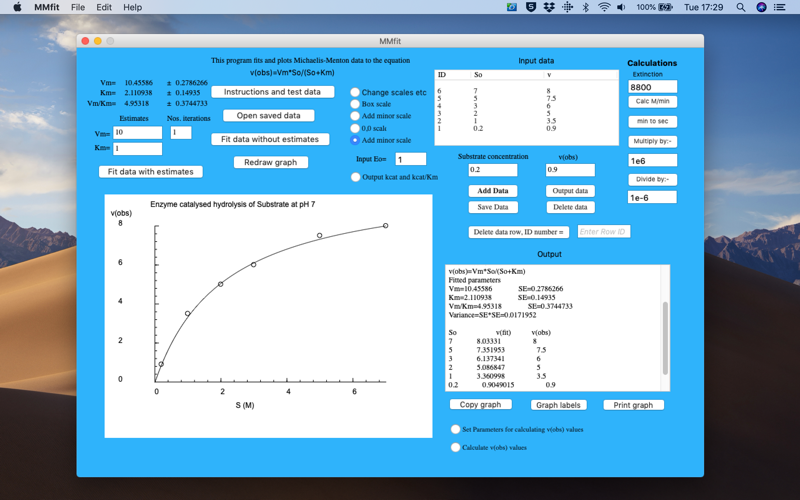The image size is (800, 500).
Task: Click the v(obs) input field
Action: click(570, 170)
